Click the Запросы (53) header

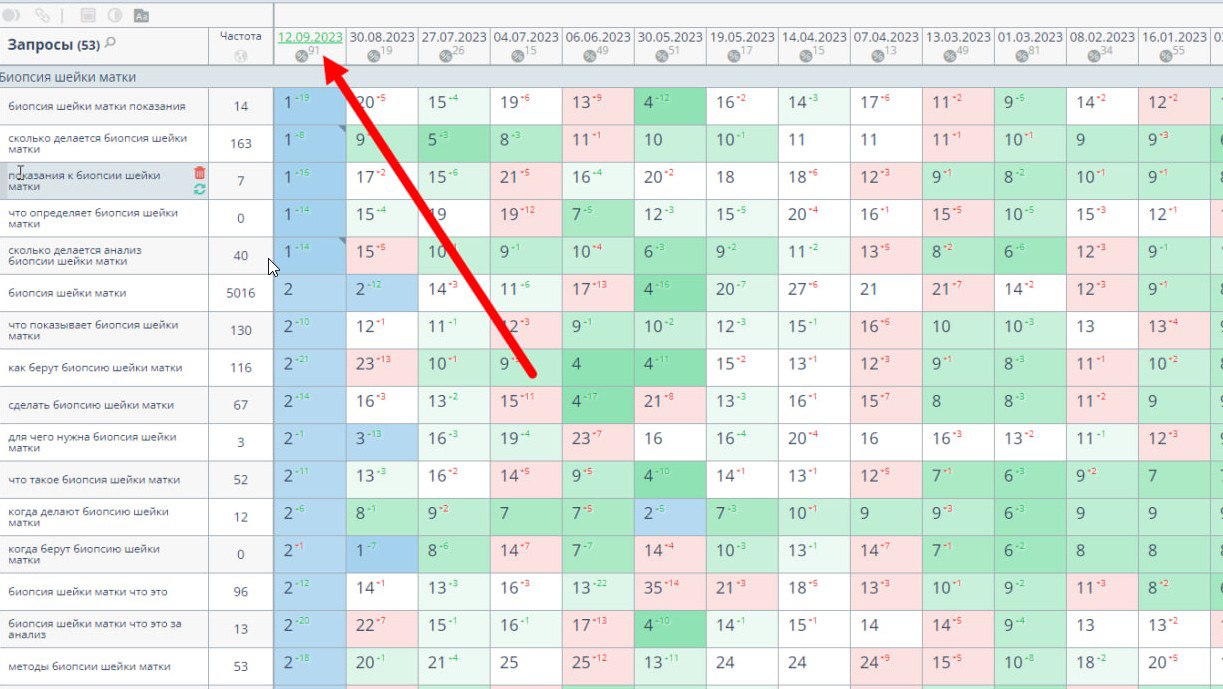54,44
